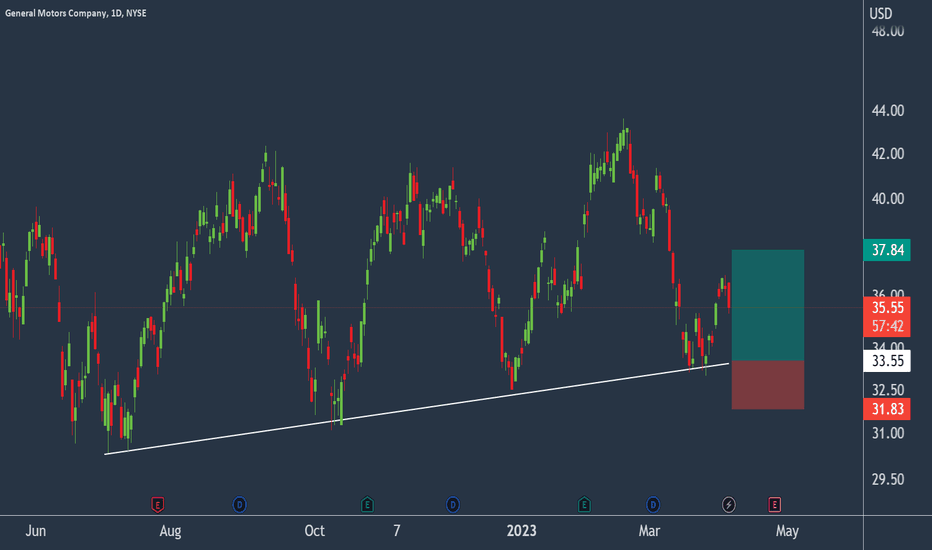Screen dimensions: 932x550
Task: Click the 42.00 price axis label
Action: click(x=887, y=154)
